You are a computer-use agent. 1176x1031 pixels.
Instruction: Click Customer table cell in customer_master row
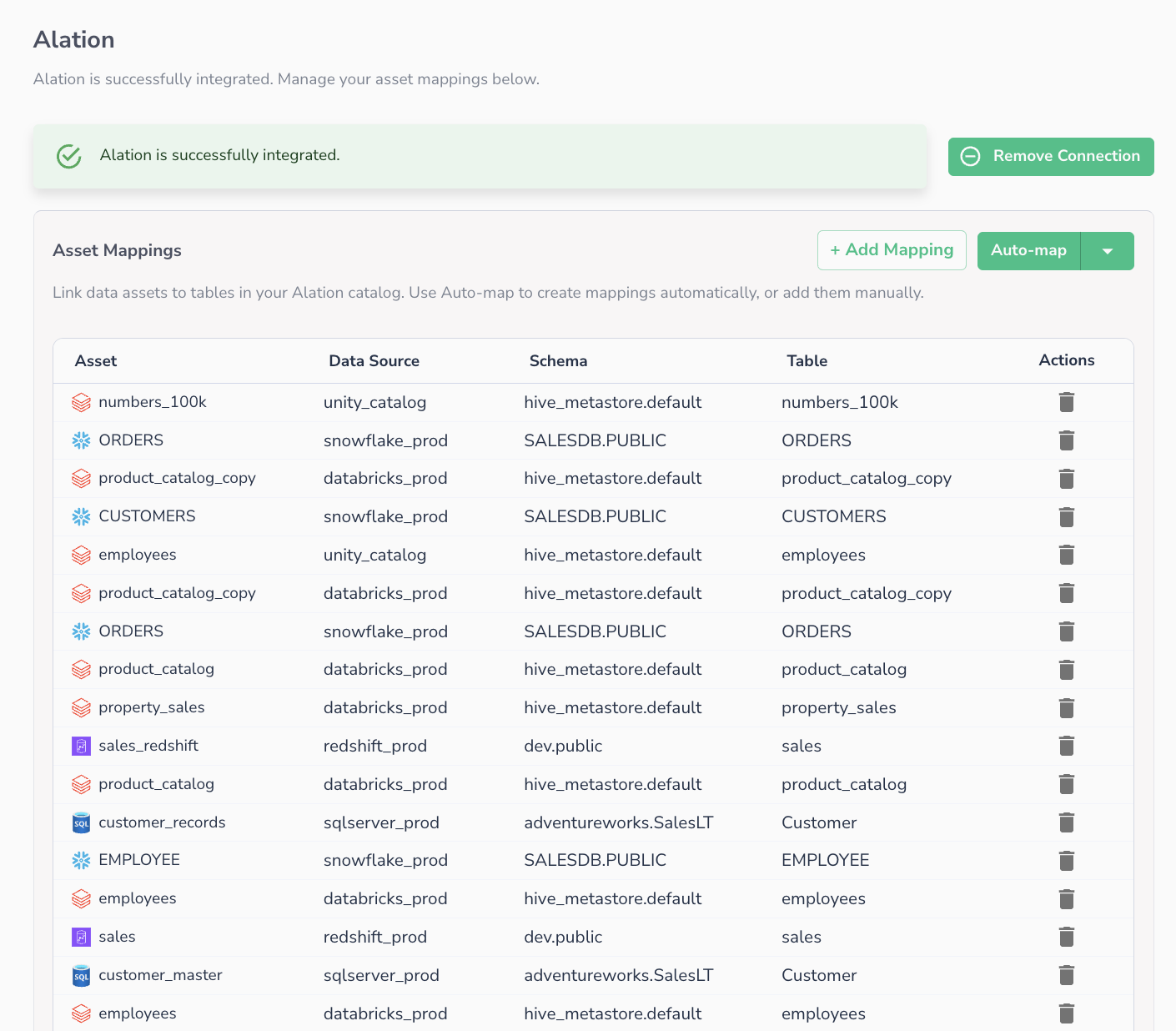[x=819, y=975]
